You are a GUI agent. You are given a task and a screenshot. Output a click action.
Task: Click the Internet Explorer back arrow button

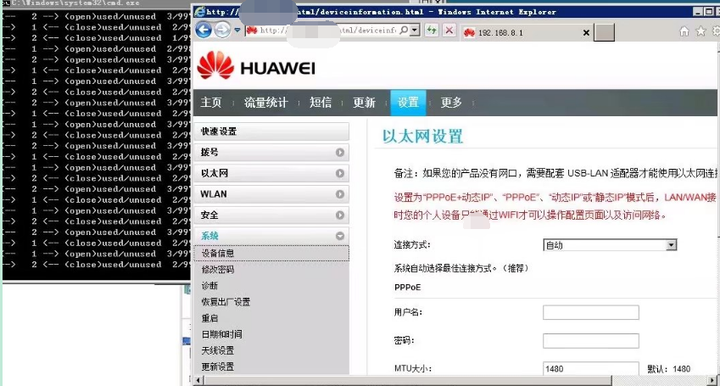click(x=203, y=30)
